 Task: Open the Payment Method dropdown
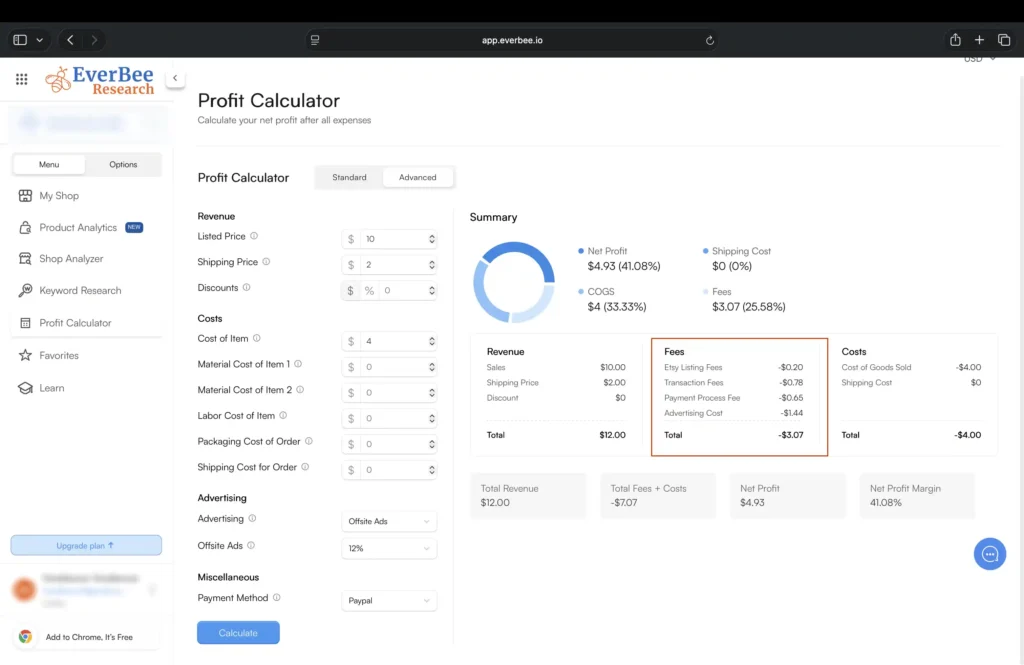(389, 601)
